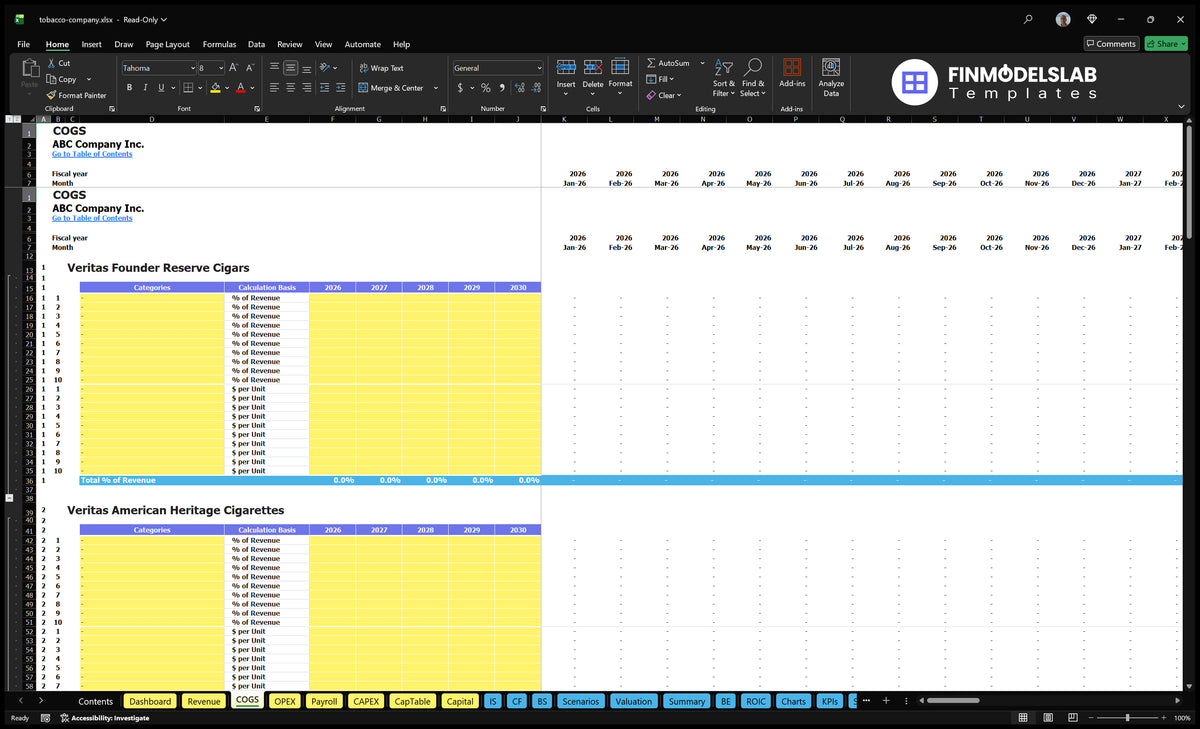Apply Italic formatting
The height and width of the screenshot is (729, 1200).
[x=145, y=88]
